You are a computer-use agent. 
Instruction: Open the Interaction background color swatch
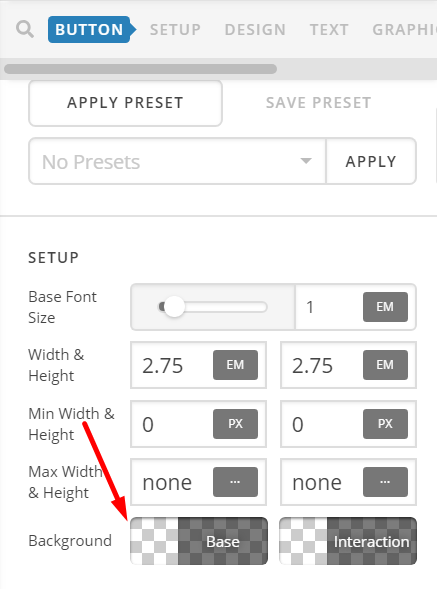click(x=348, y=541)
